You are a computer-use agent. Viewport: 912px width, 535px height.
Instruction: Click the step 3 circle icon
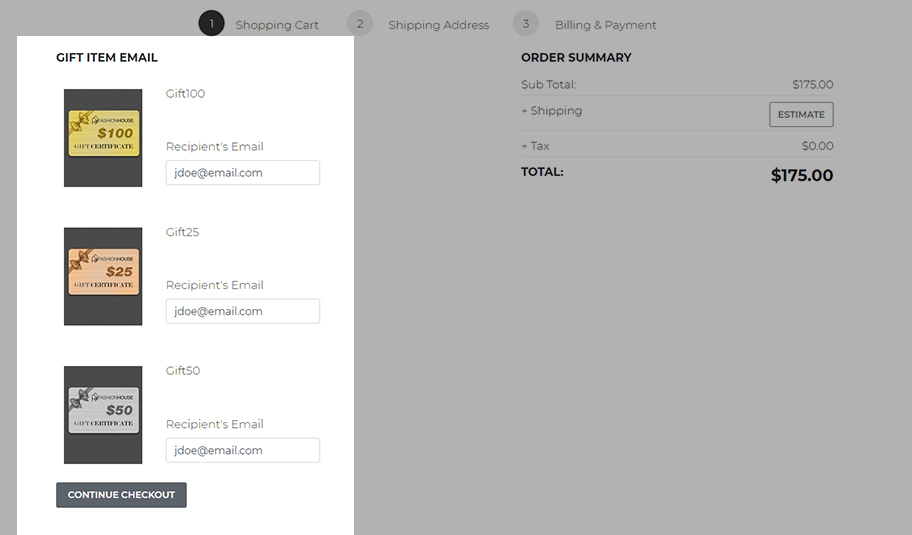525,24
